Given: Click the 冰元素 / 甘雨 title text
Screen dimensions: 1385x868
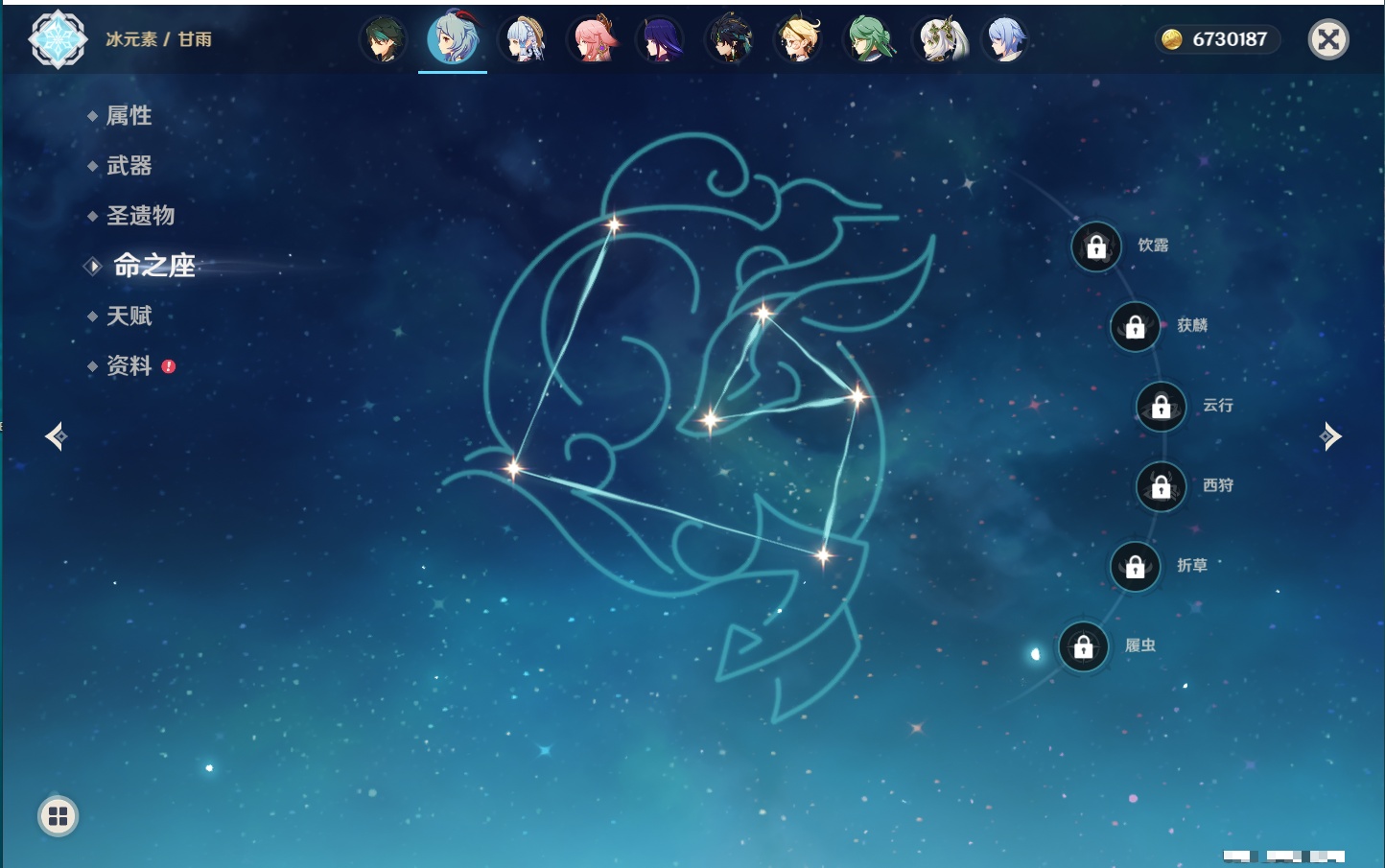Looking at the screenshot, I should pyautogui.click(x=158, y=39).
